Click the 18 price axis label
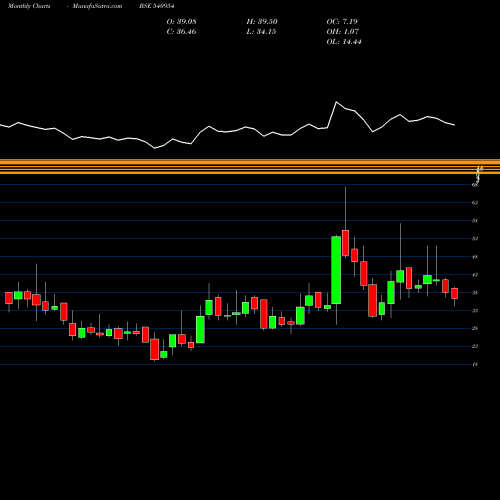500x500 pixels. (x=475, y=364)
